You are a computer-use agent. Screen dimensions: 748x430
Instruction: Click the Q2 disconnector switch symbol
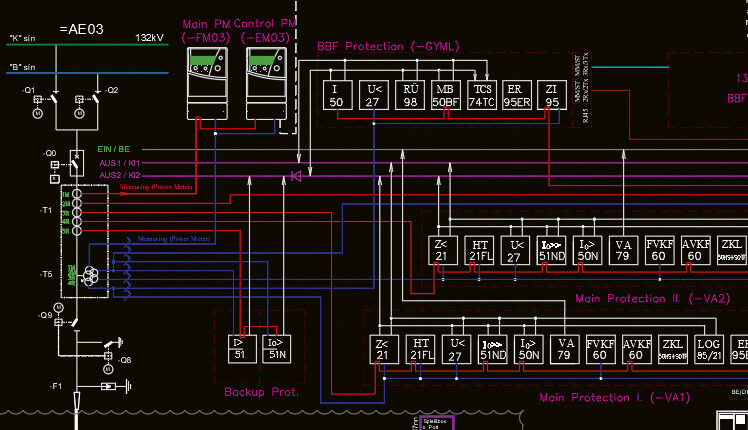tap(97, 100)
